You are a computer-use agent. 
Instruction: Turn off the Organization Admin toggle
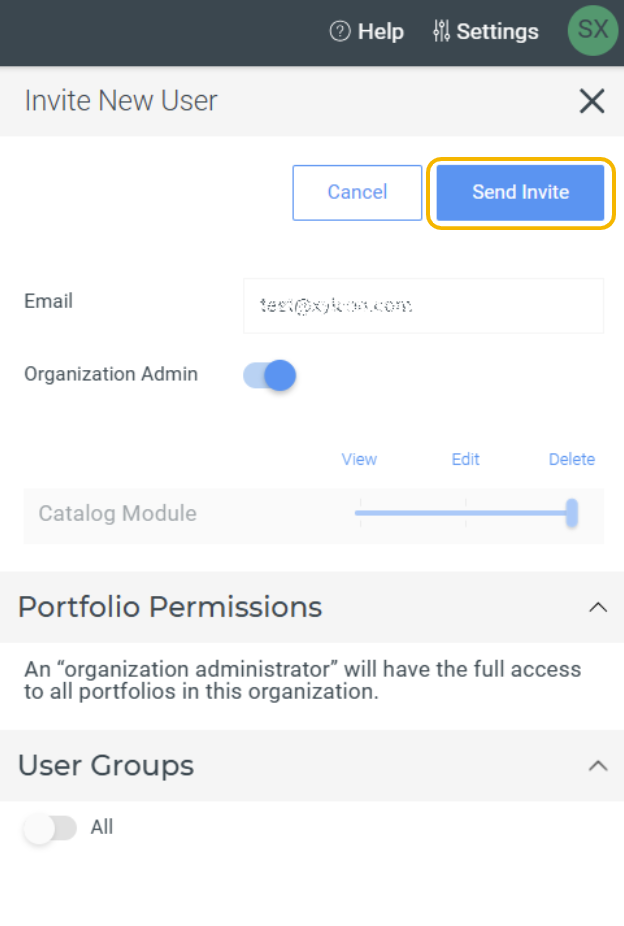coord(270,375)
